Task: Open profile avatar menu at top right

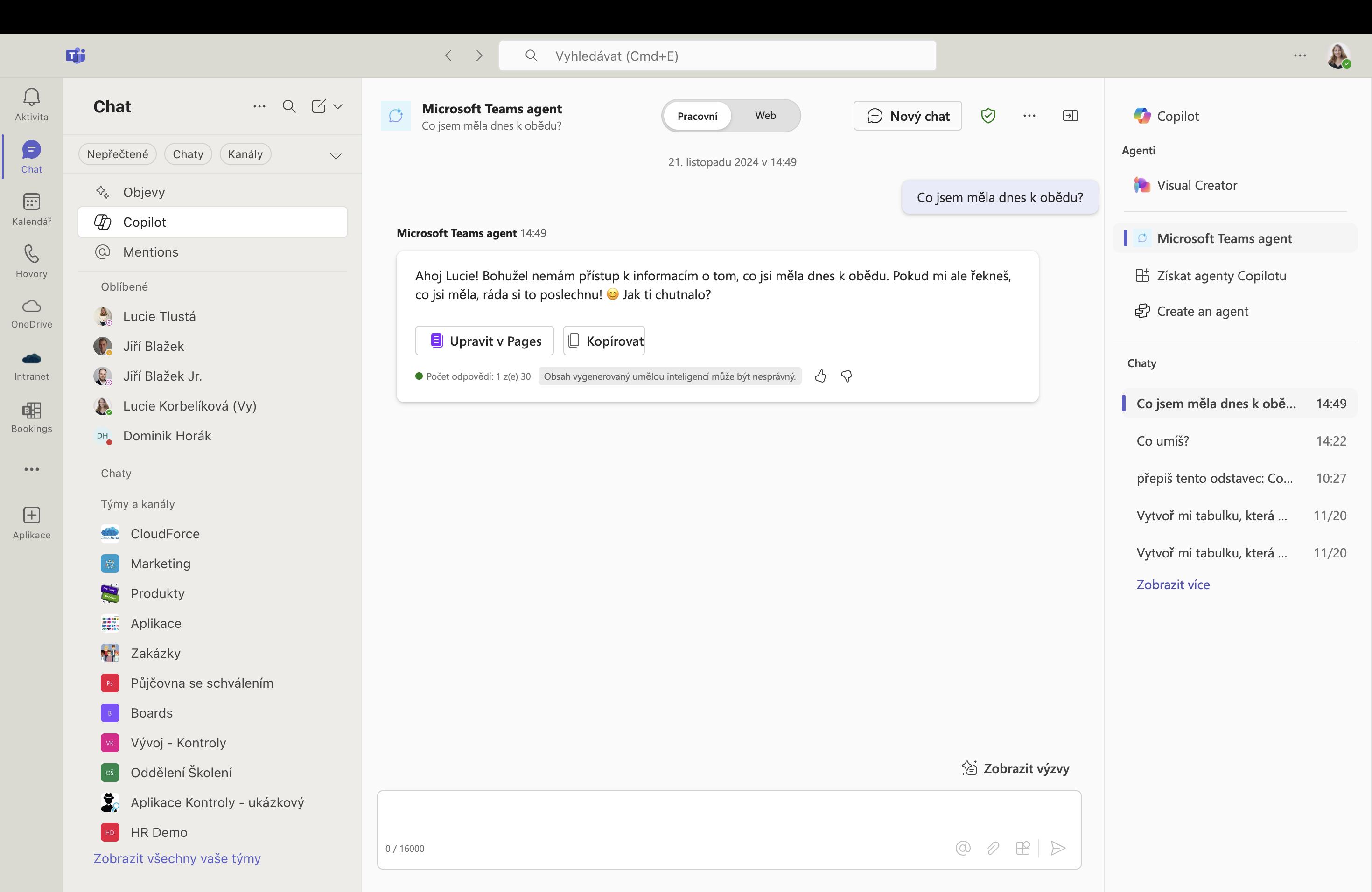Action: click(x=1338, y=56)
